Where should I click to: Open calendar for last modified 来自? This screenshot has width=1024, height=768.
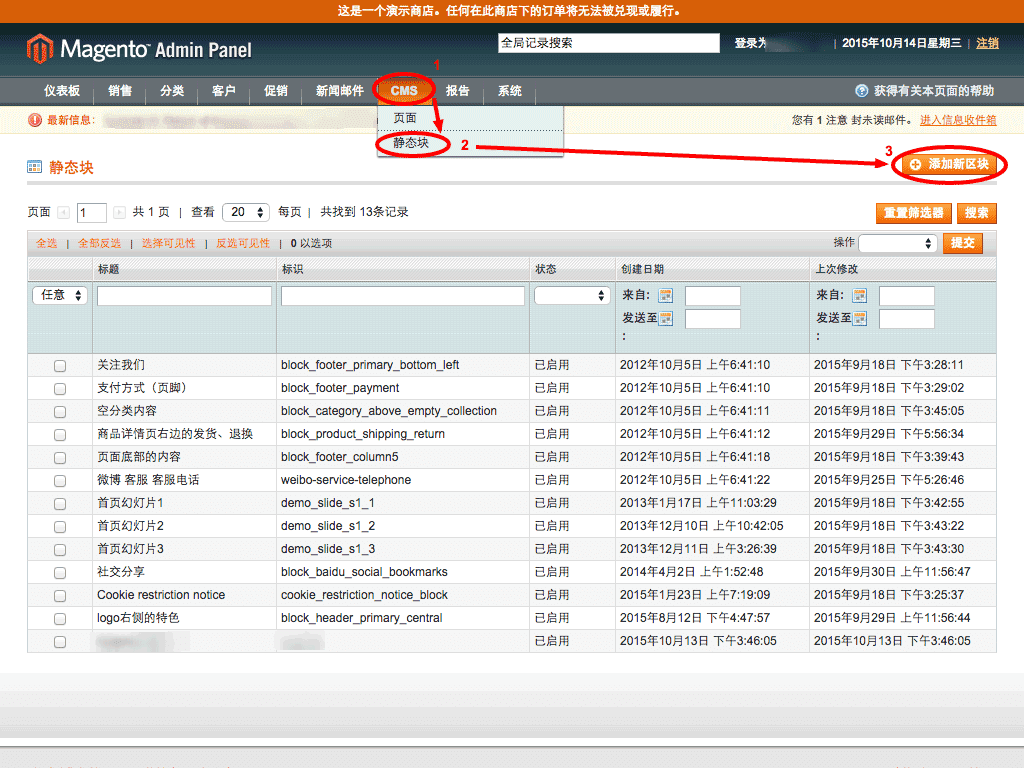tap(859, 296)
